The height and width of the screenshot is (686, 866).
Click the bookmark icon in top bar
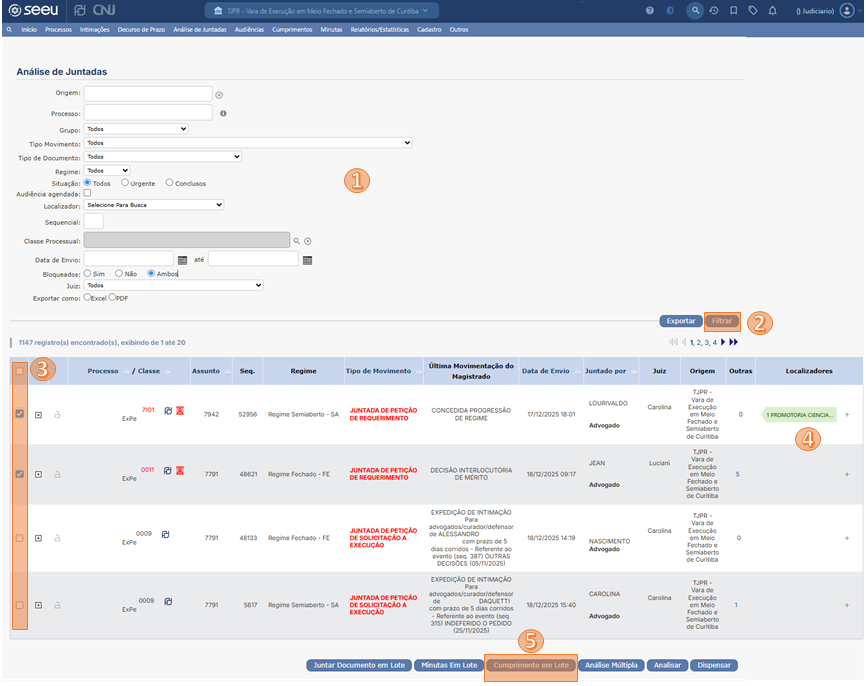click(x=733, y=10)
